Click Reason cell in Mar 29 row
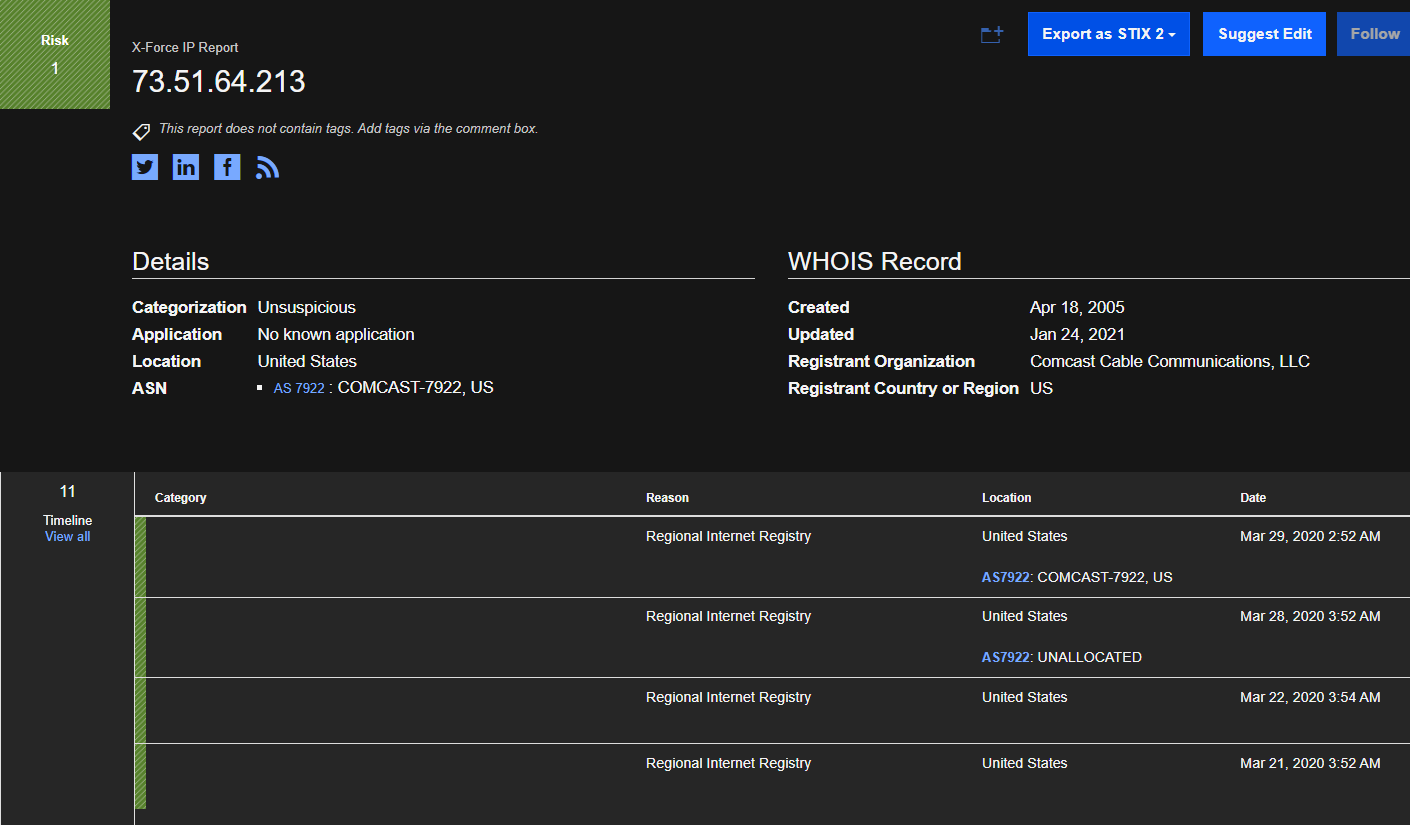This screenshot has width=1410, height=825. (728, 536)
